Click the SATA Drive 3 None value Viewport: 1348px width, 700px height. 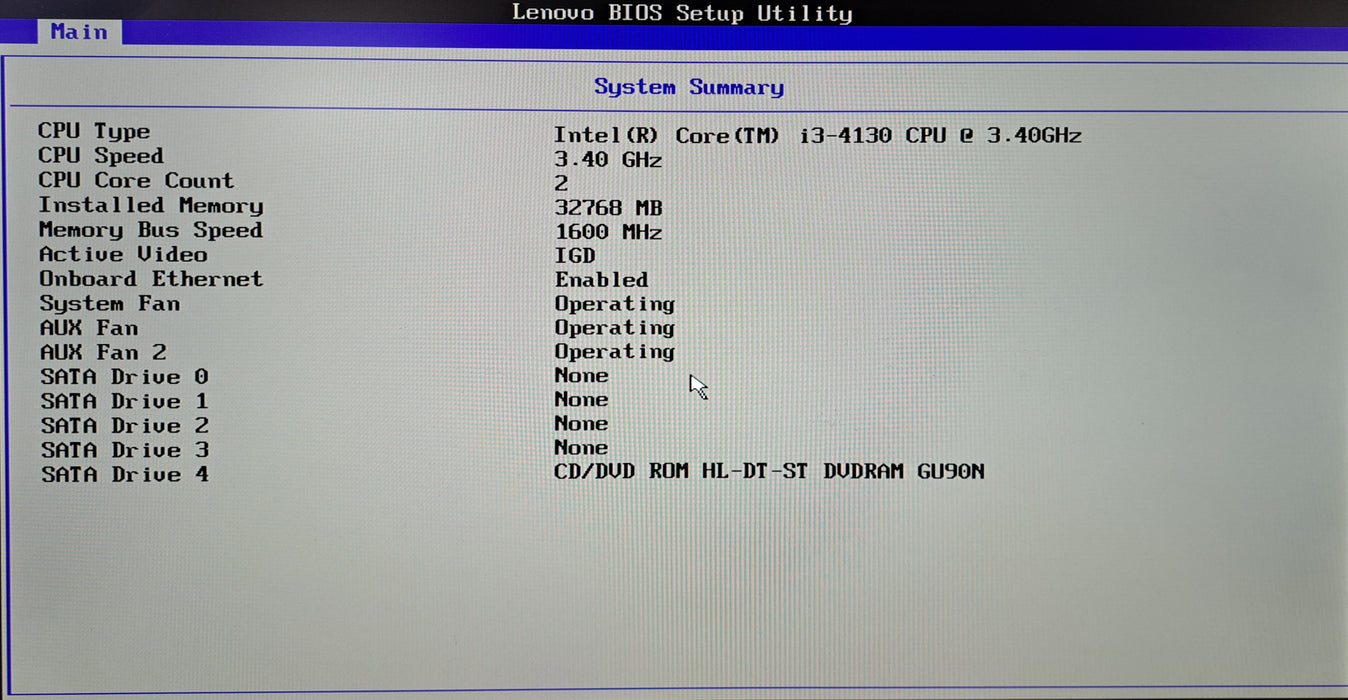coord(581,447)
